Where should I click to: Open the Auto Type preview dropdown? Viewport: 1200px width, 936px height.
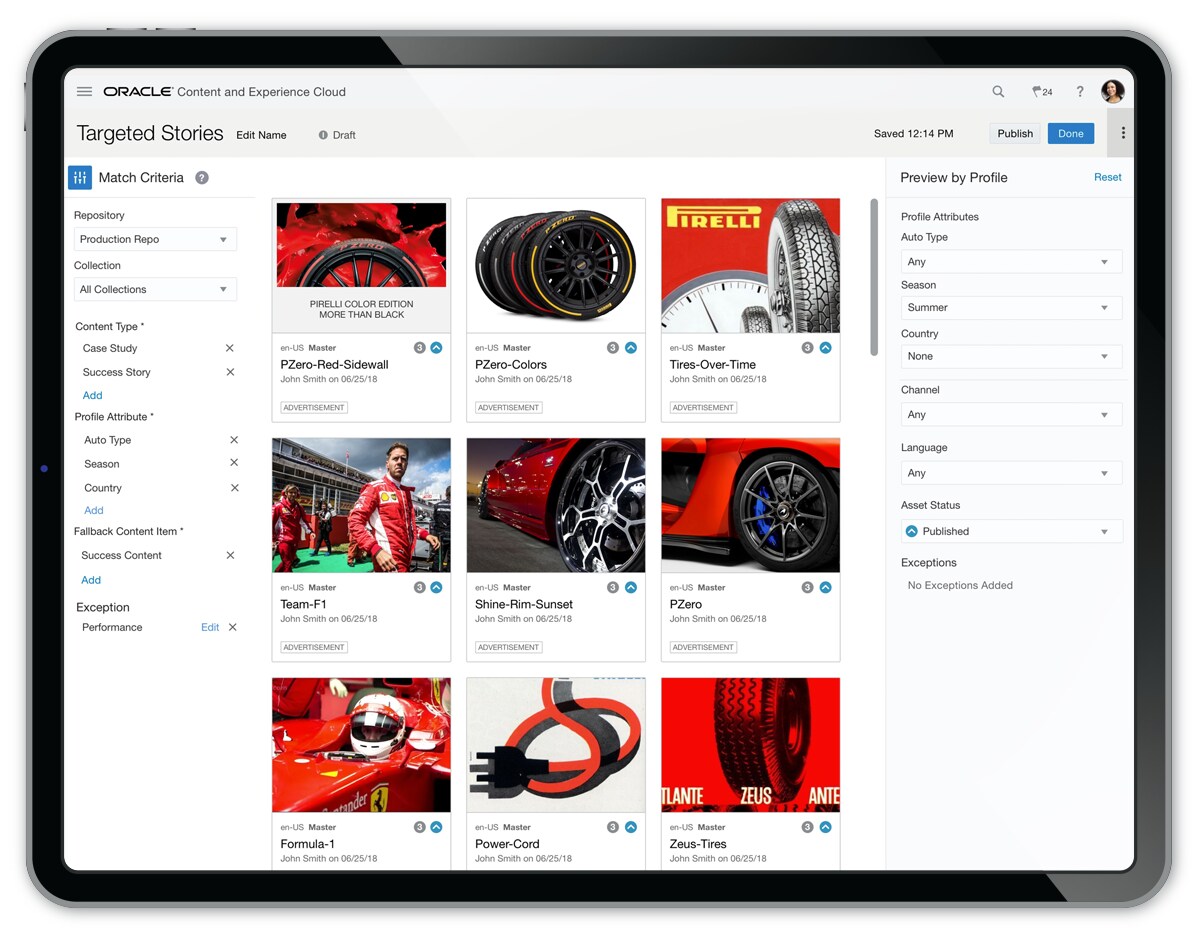pyautogui.click(x=1011, y=262)
